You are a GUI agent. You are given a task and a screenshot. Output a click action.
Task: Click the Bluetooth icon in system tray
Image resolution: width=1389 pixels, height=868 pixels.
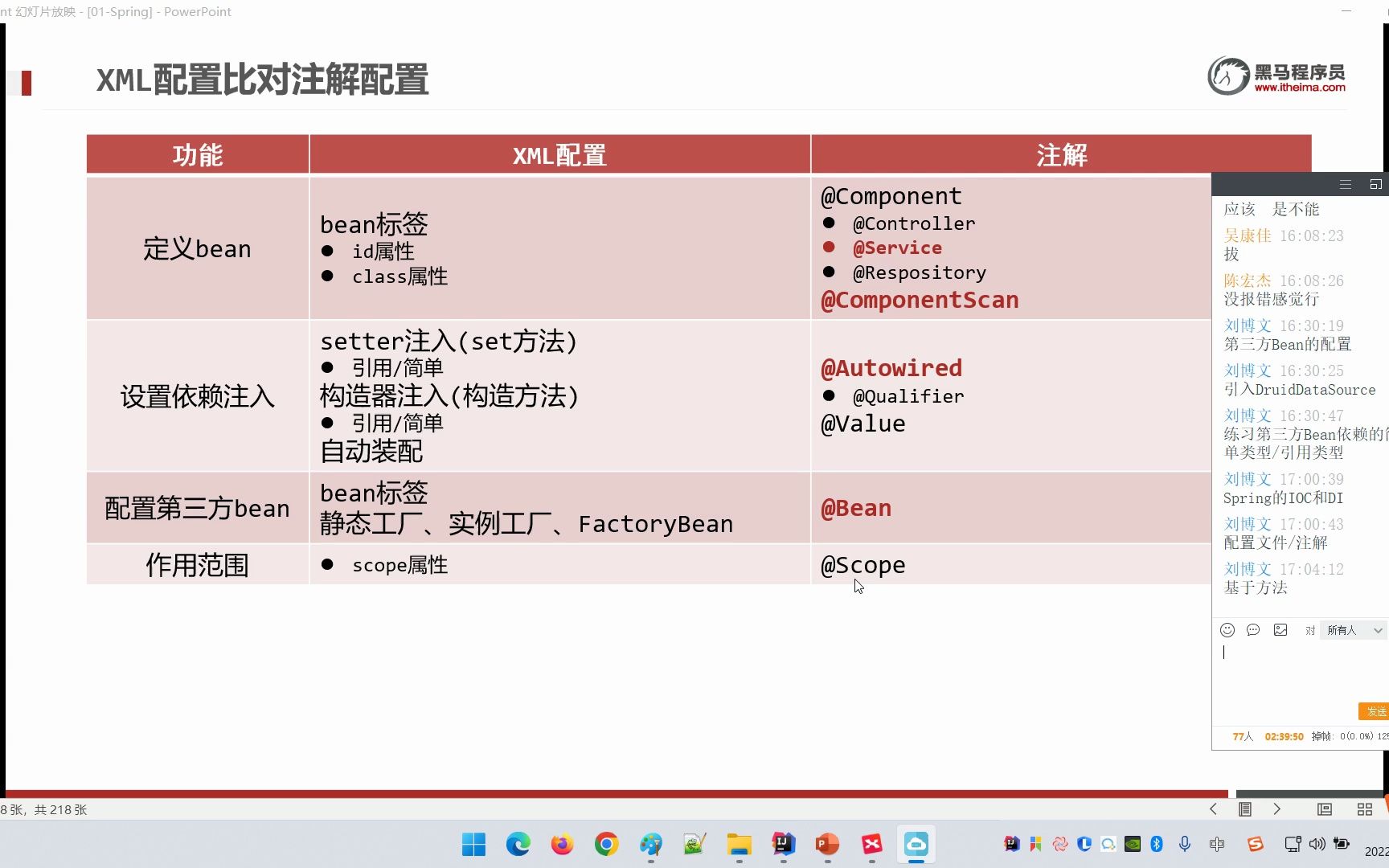click(1157, 844)
